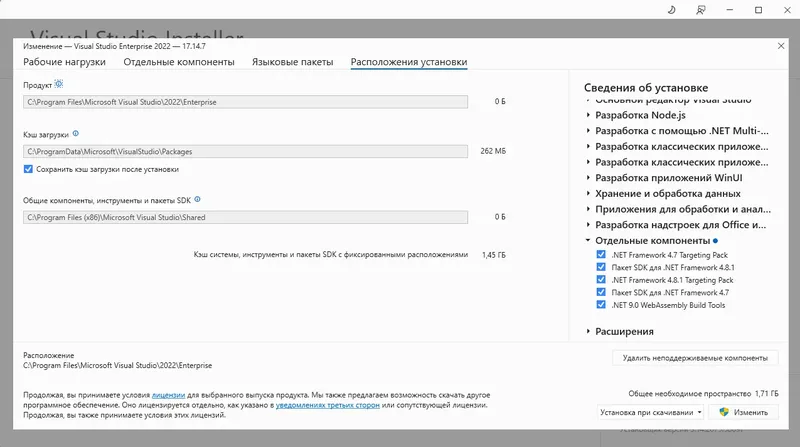Uncheck .NET Framework 4.7 Targeting Pack
This screenshot has width=800, height=447.
[x=601, y=254]
